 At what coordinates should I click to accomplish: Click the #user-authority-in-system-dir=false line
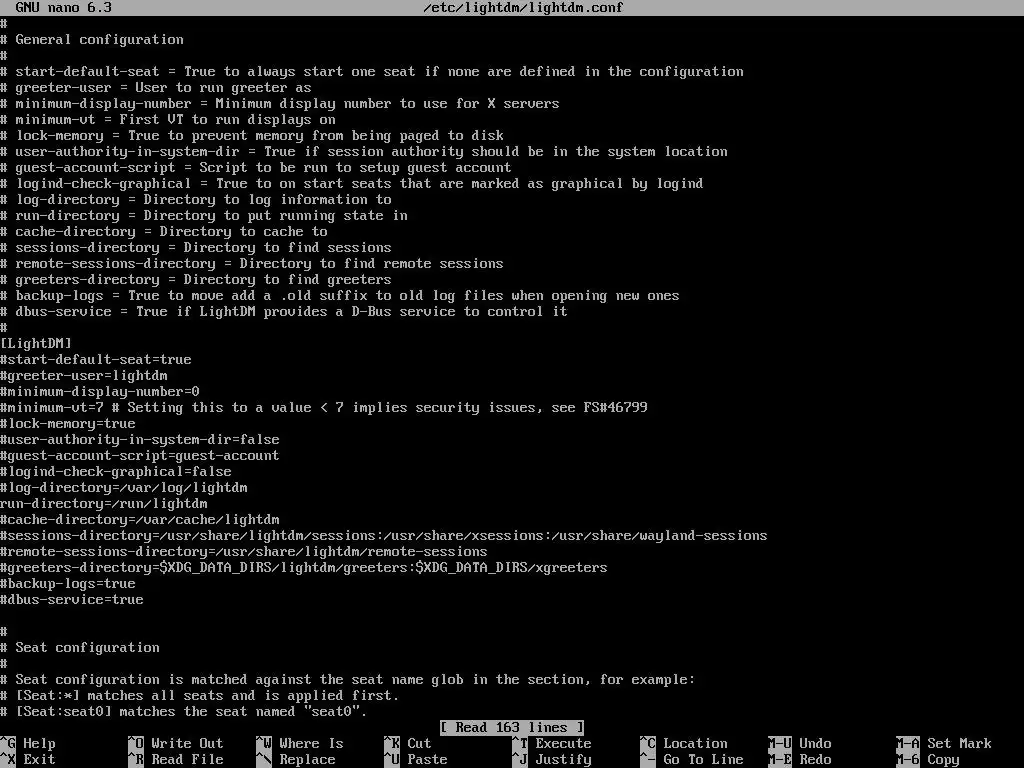point(140,440)
